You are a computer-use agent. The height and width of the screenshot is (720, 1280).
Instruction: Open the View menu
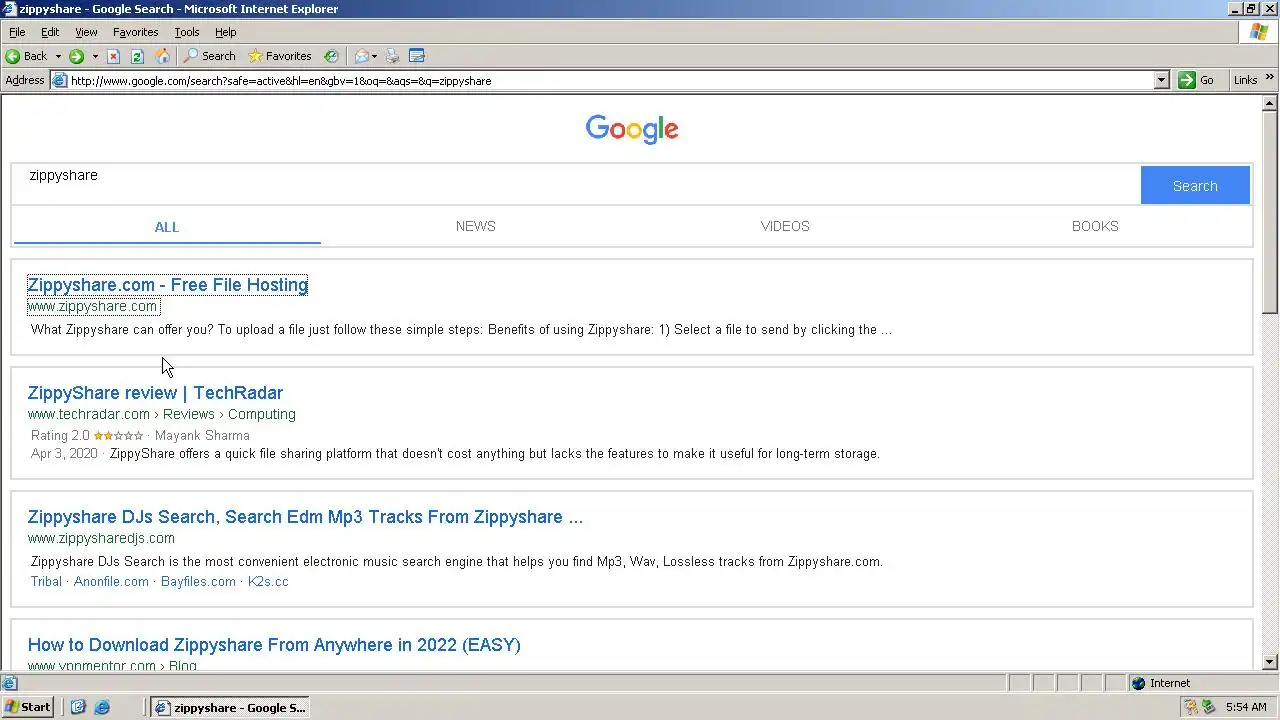[87, 32]
